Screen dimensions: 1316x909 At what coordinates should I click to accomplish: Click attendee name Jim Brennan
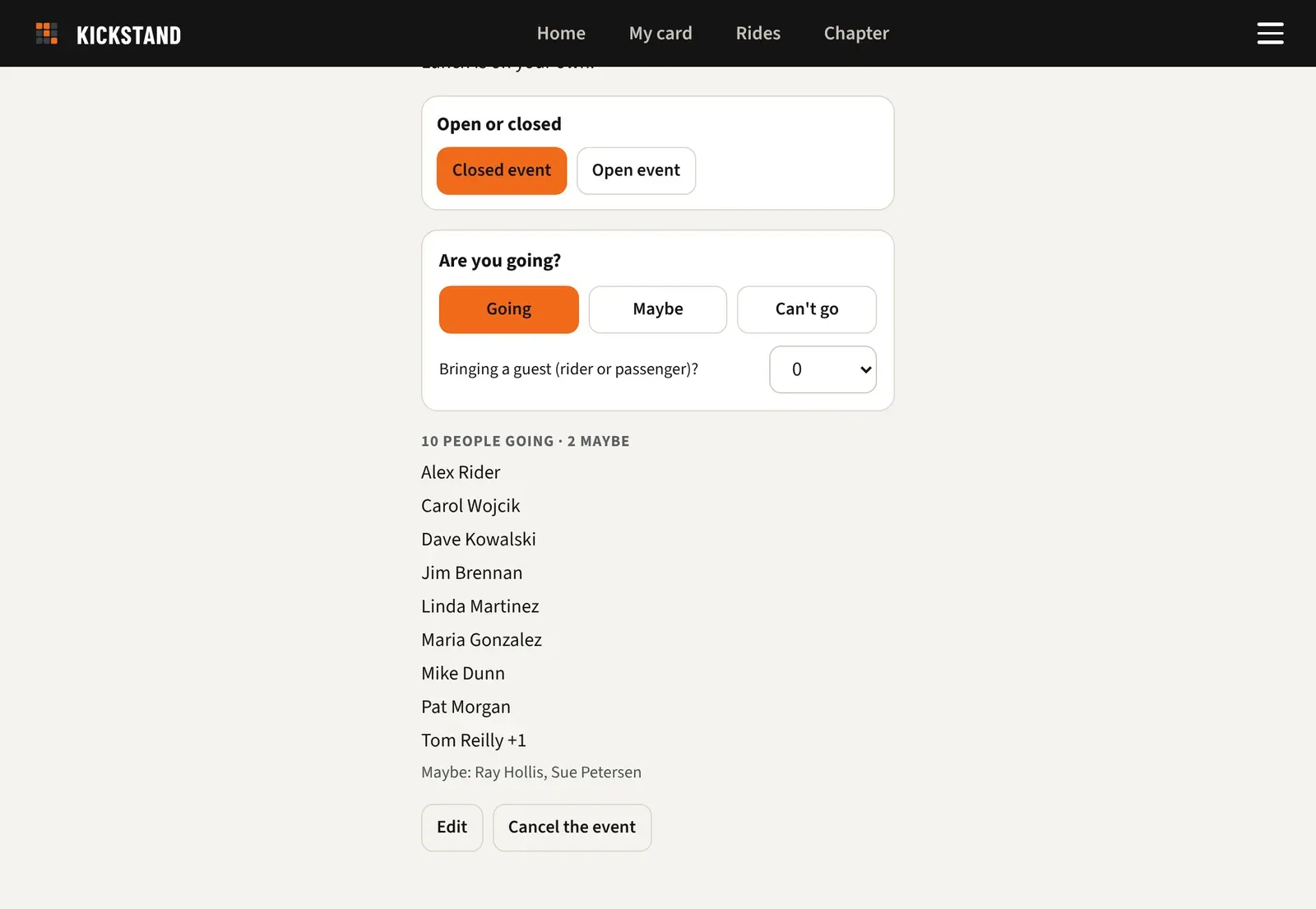click(x=472, y=573)
